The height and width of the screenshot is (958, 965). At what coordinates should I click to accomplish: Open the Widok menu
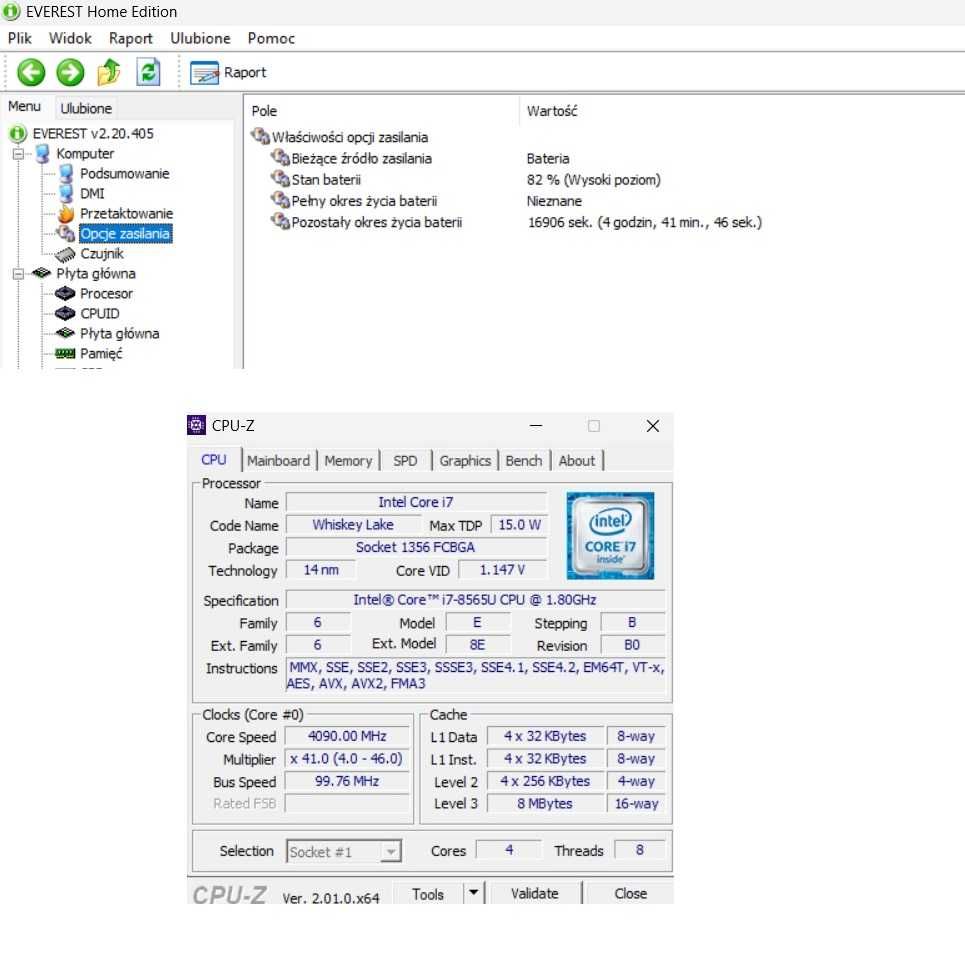[x=70, y=38]
